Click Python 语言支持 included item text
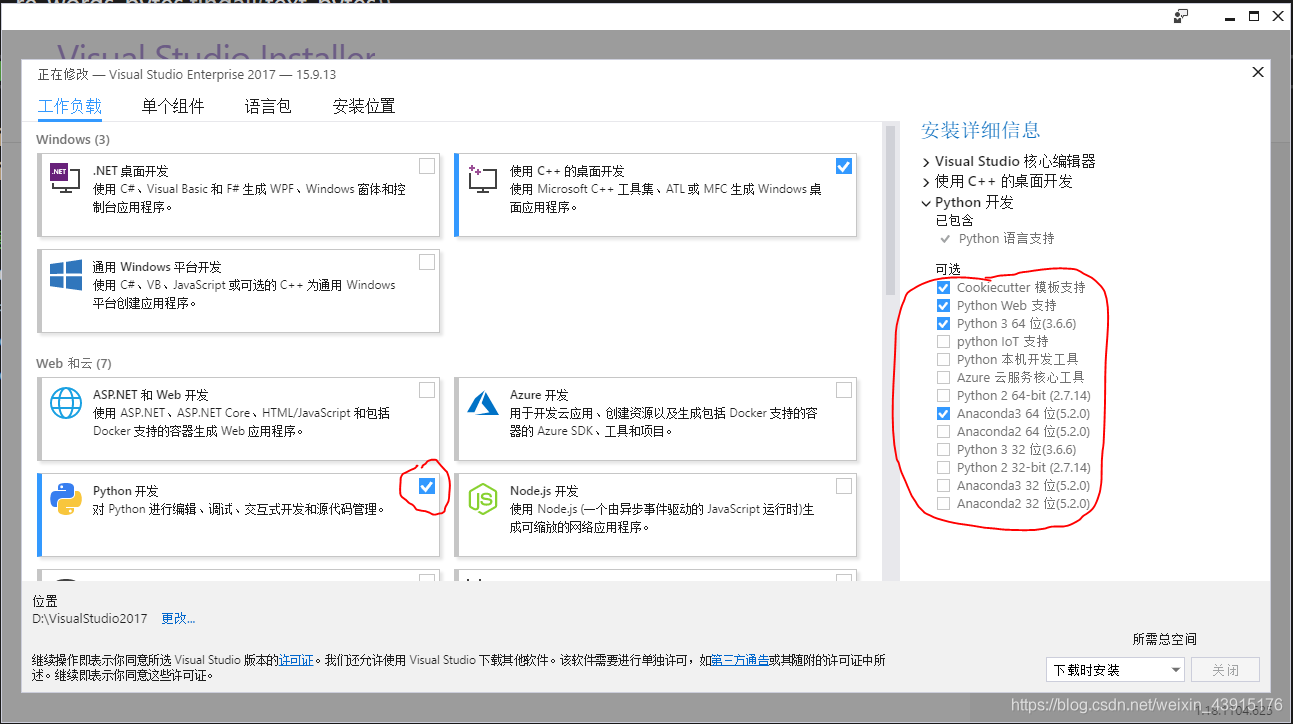This screenshot has height=724, width=1293. (x=1006, y=239)
